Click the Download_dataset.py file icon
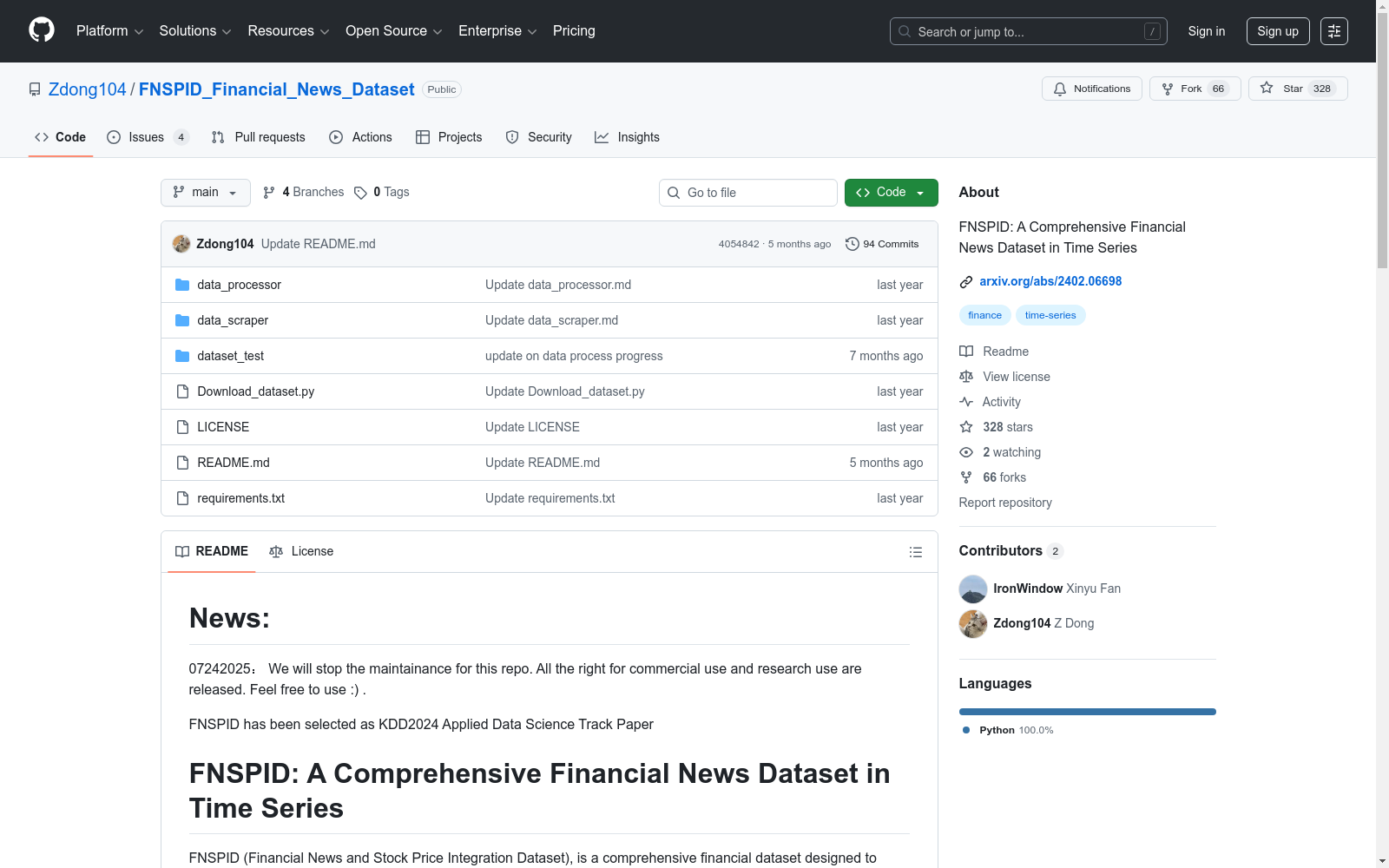This screenshot has height=868, width=1389. (x=182, y=391)
